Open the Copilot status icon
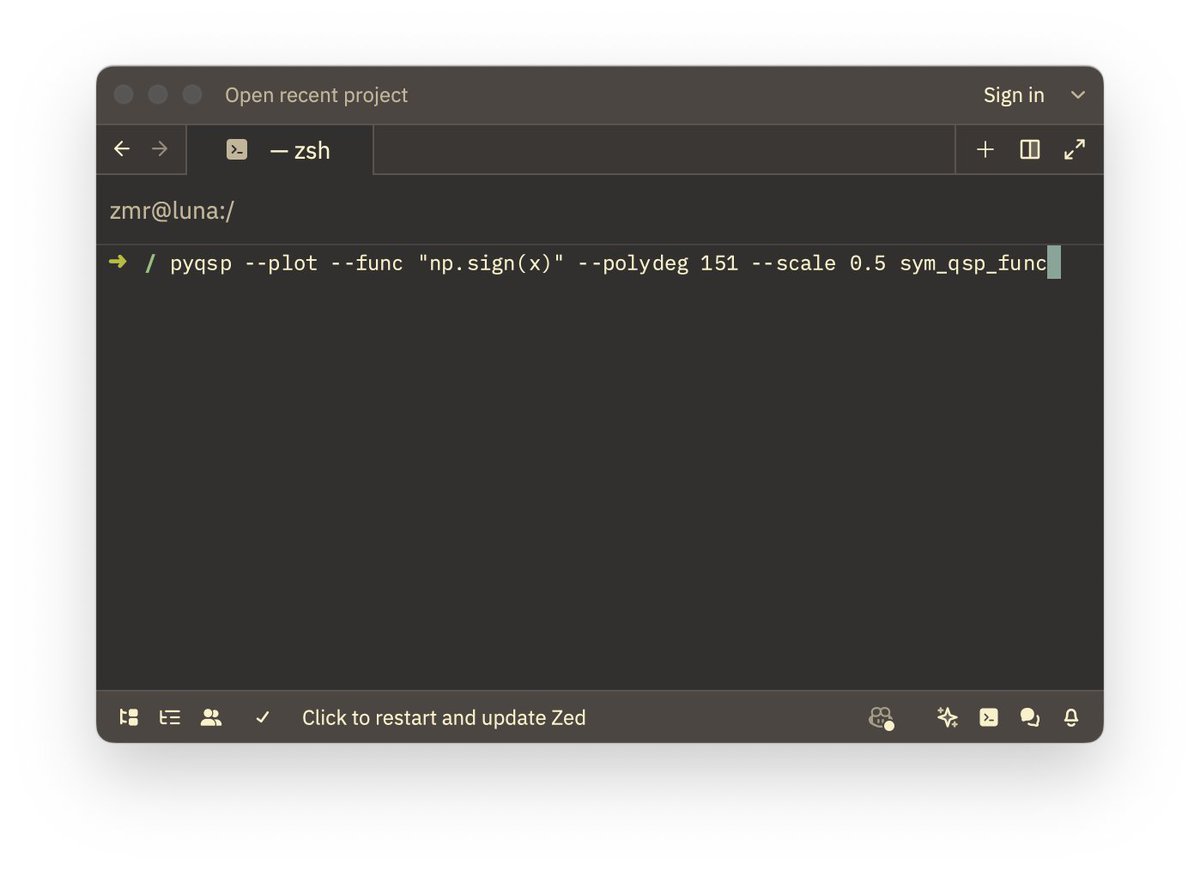 pyautogui.click(x=881, y=718)
